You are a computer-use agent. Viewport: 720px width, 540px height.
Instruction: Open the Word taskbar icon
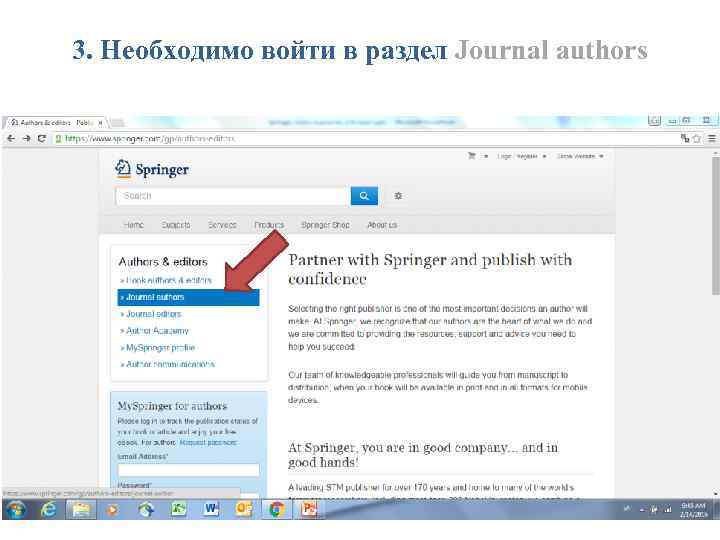[x=211, y=510]
